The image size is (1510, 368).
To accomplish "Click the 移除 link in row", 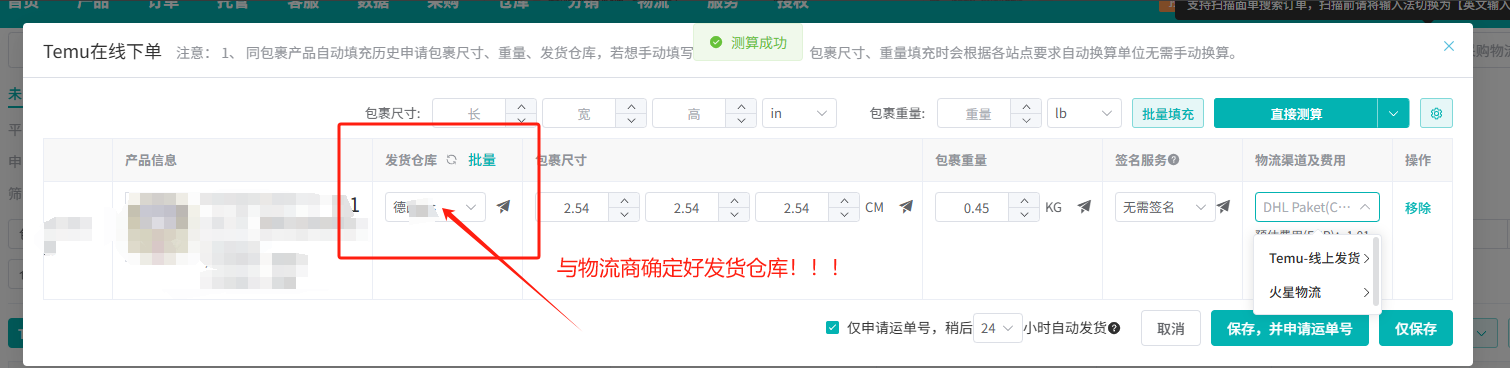I will (1418, 208).
